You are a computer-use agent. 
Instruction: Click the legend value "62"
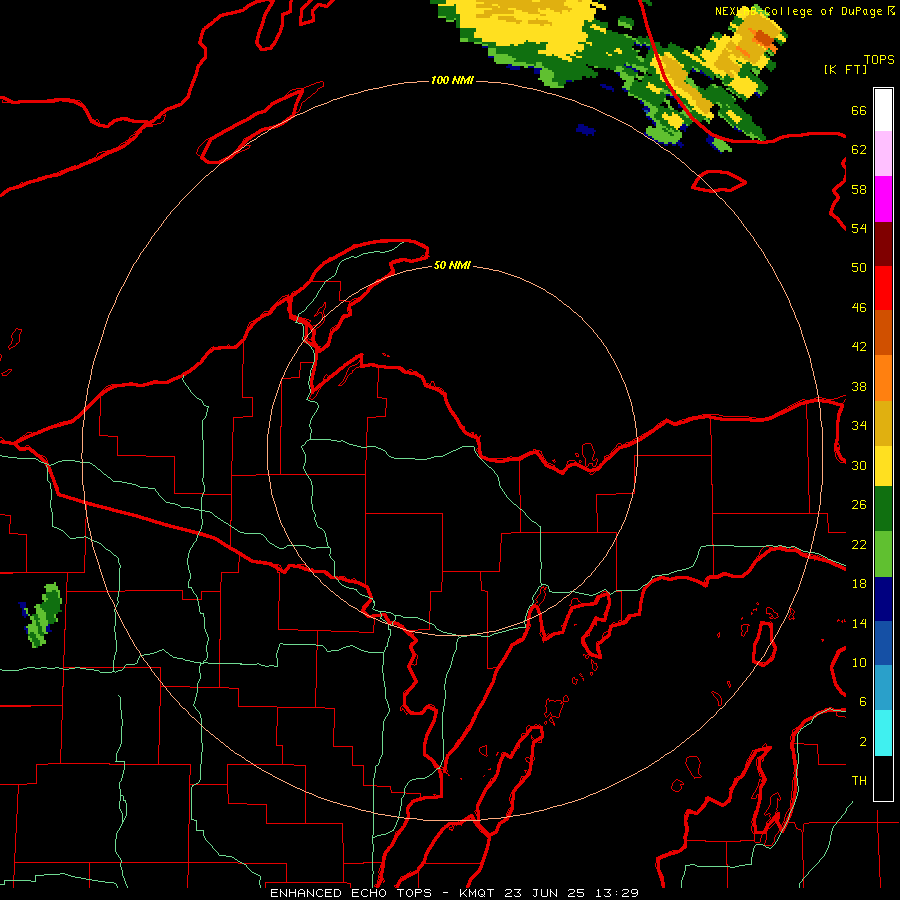(859, 150)
